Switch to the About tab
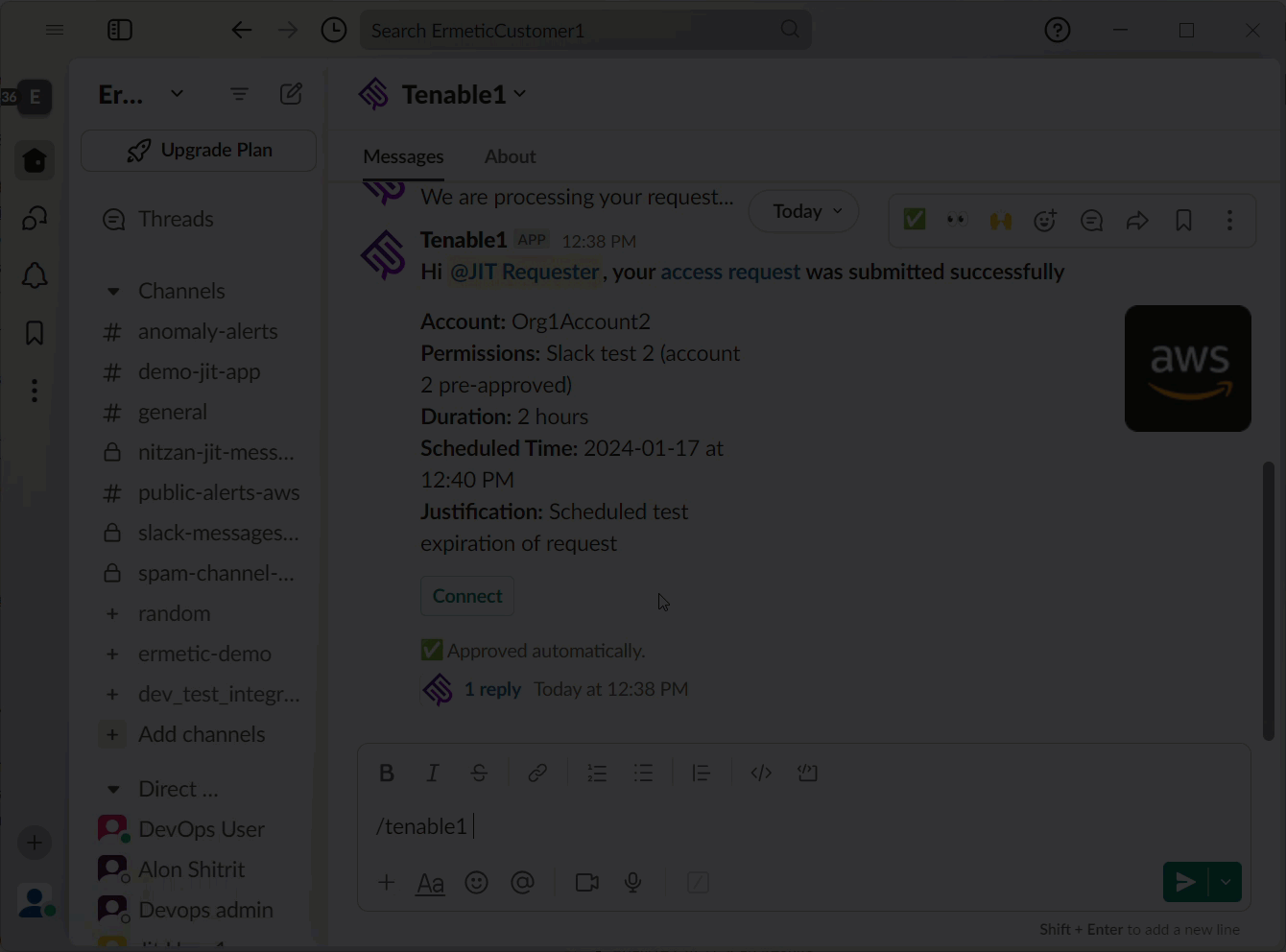This screenshot has height=952, width=1286. click(x=510, y=156)
